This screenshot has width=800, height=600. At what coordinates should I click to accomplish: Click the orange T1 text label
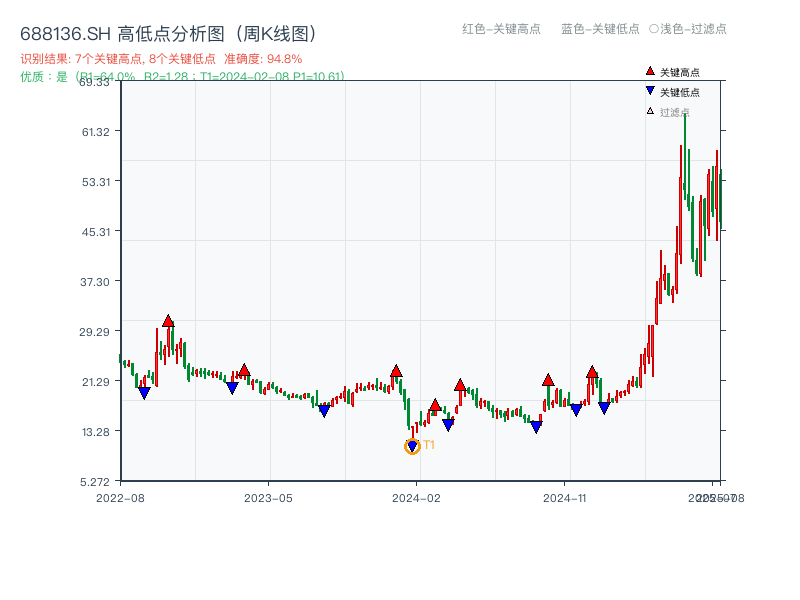(x=429, y=445)
